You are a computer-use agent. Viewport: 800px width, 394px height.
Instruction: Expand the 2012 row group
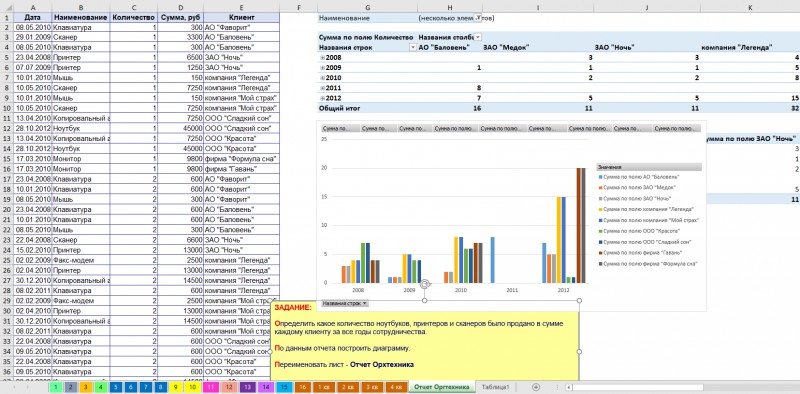point(322,98)
